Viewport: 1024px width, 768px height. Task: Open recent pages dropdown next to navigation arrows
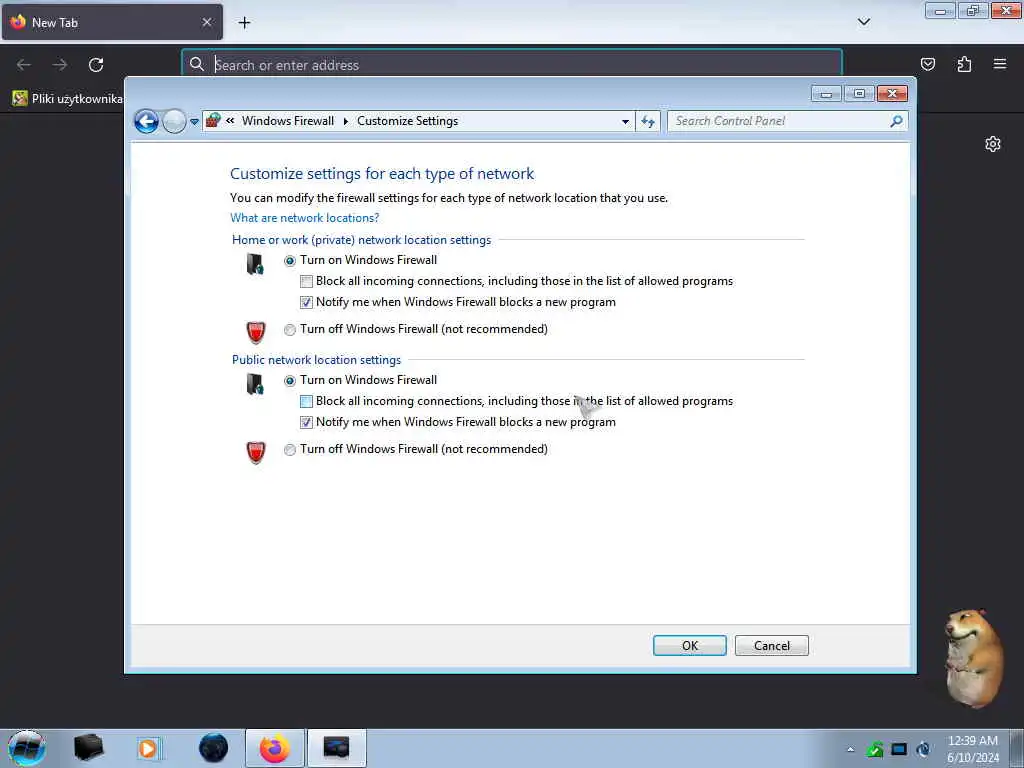(194, 122)
